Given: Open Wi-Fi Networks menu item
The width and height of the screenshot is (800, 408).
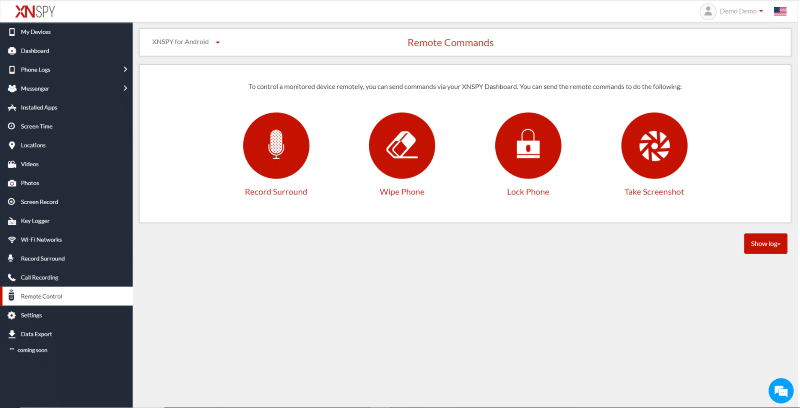Looking at the screenshot, I should 66,240.
